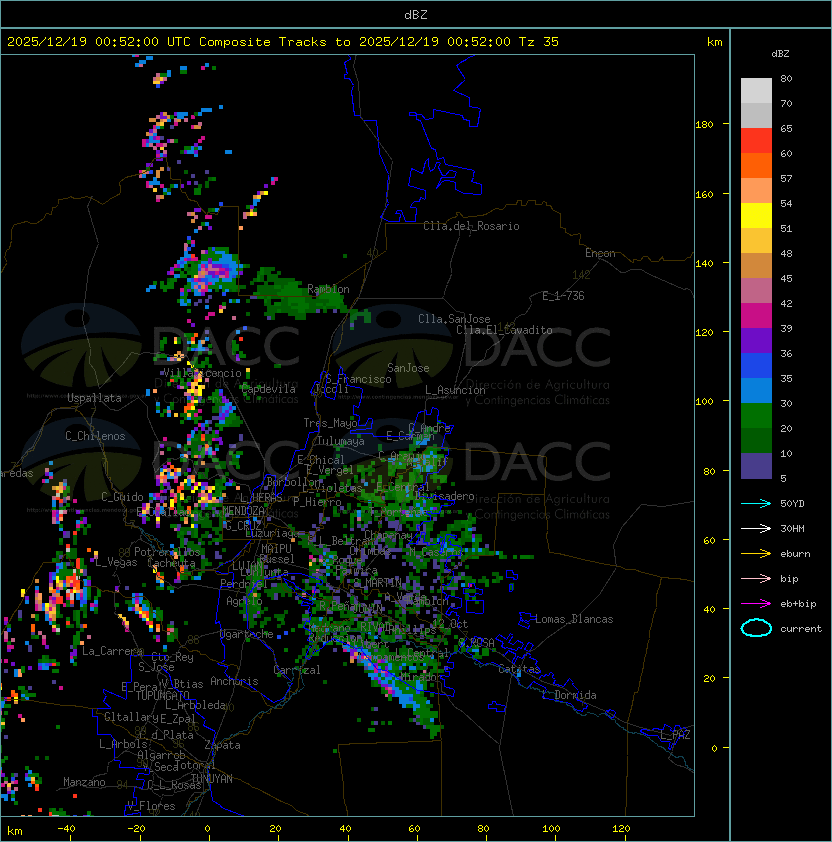
Task: Click the 'E_1-736' label on the map
Action: point(563,296)
